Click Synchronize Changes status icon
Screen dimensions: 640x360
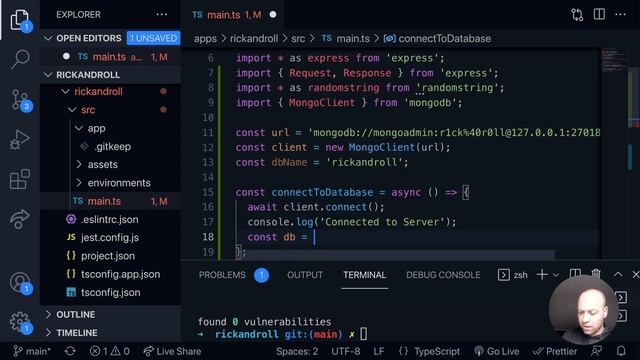[x=70, y=351]
